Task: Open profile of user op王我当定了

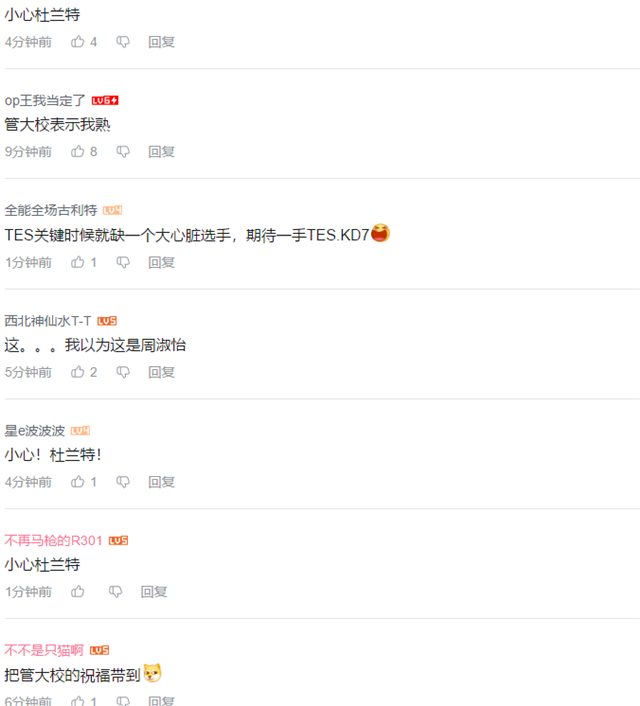Action: click(x=45, y=100)
